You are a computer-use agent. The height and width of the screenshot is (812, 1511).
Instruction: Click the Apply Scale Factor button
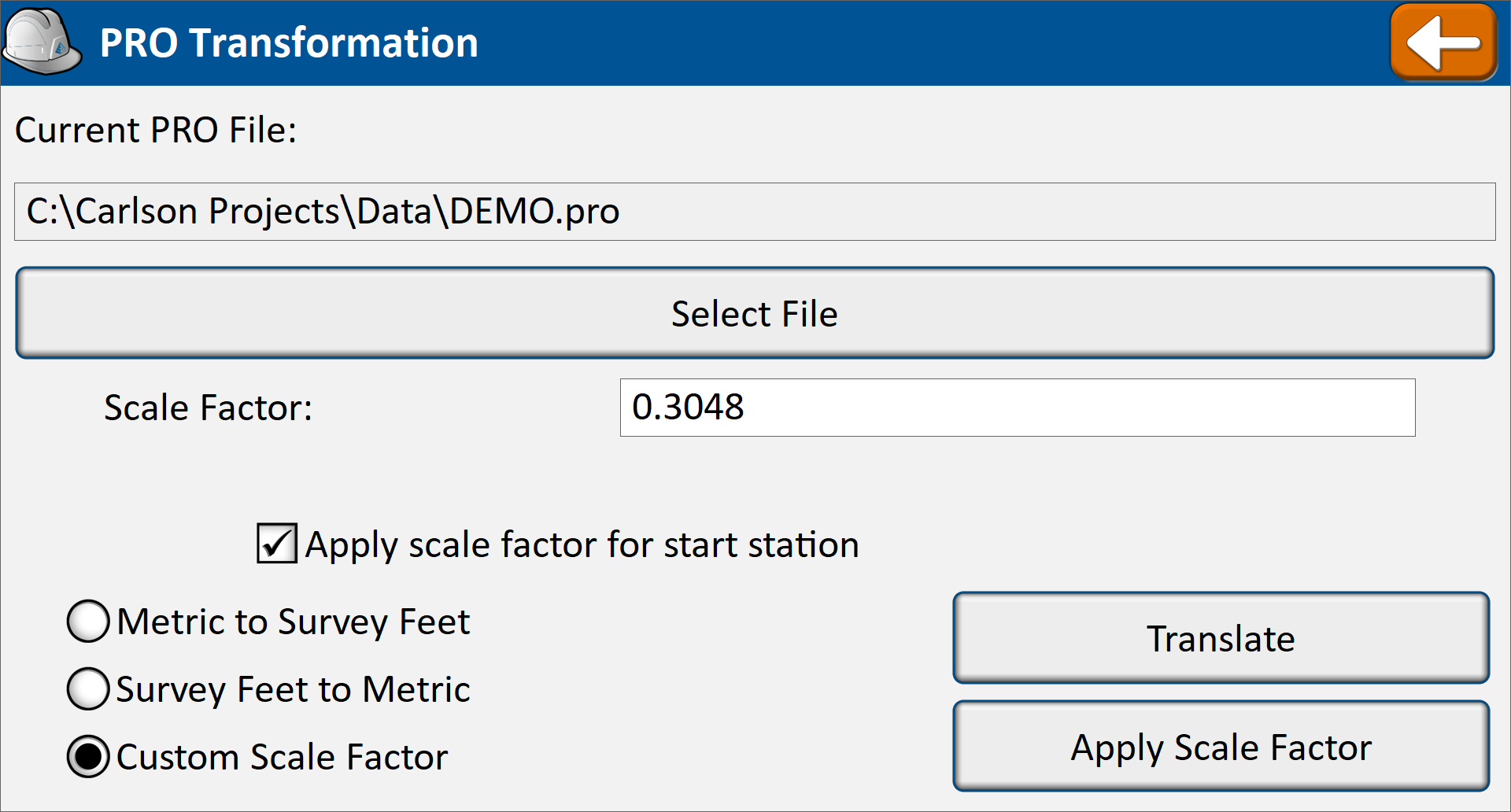(1221, 747)
